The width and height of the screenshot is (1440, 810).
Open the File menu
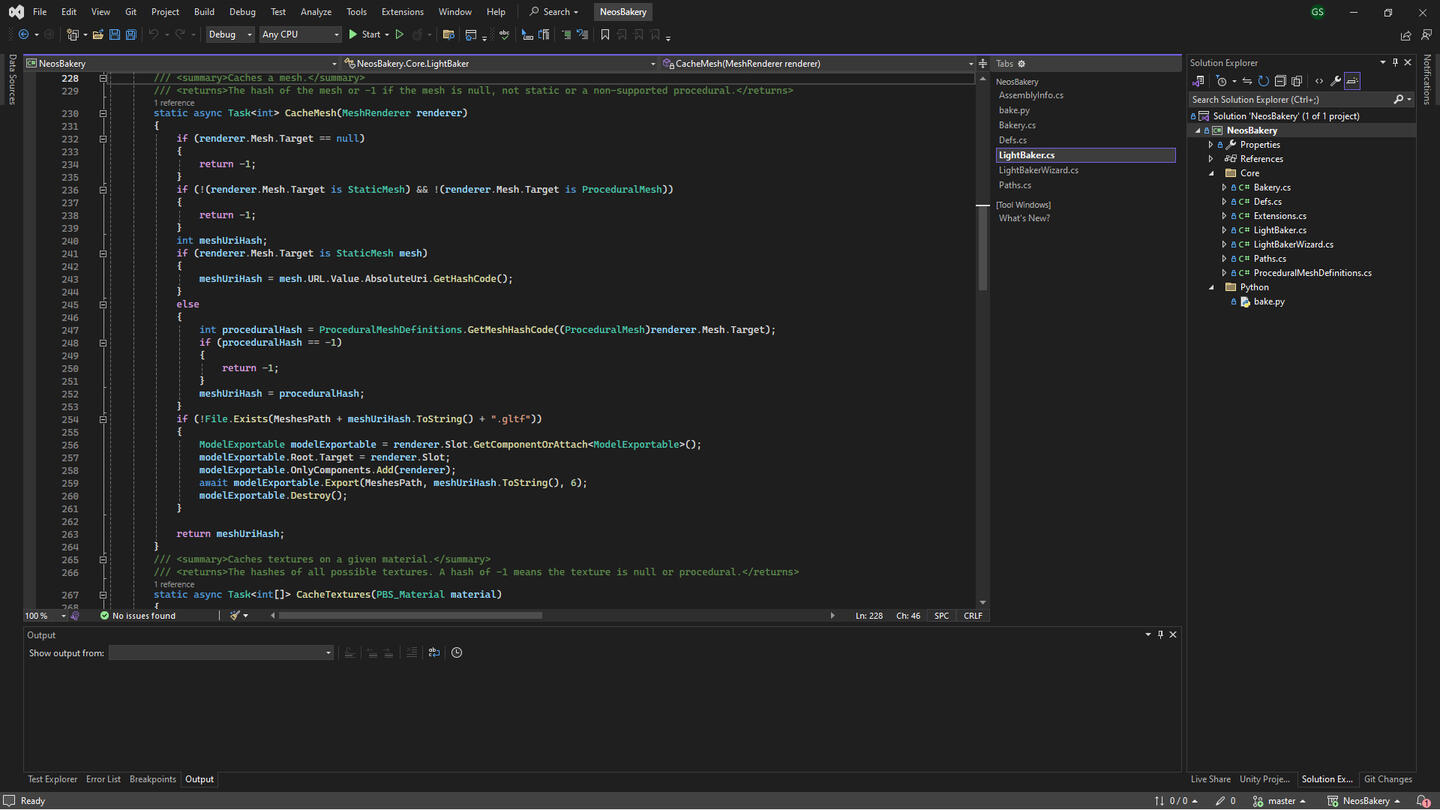click(39, 12)
